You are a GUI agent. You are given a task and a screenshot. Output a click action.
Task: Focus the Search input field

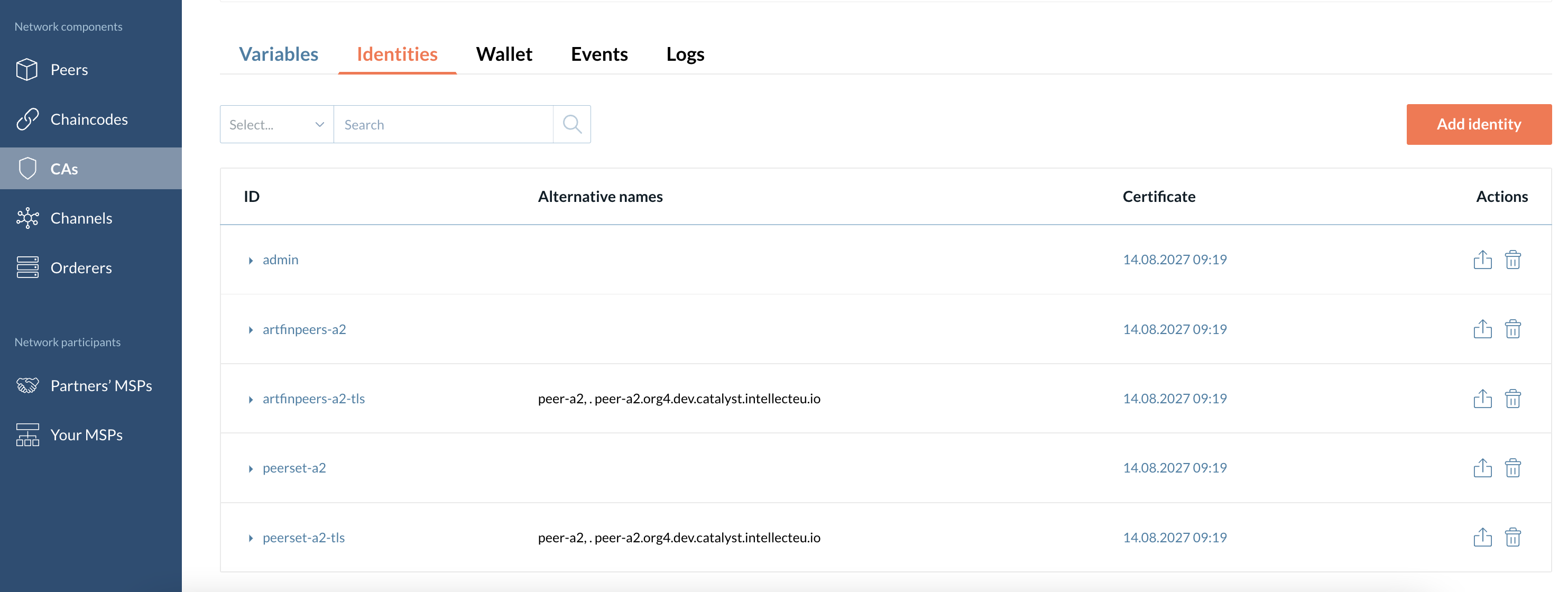tap(443, 125)
